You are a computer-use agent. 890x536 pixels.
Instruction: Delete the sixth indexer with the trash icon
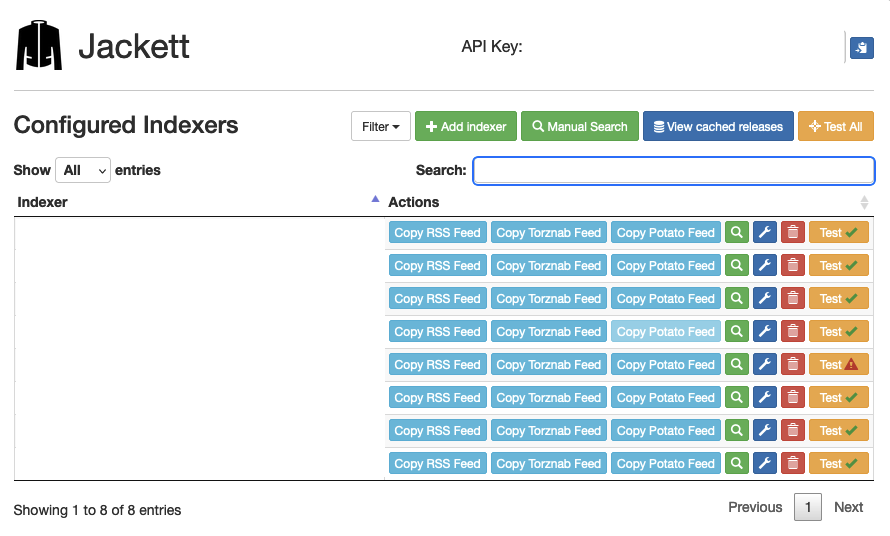[x=793, y=397]
